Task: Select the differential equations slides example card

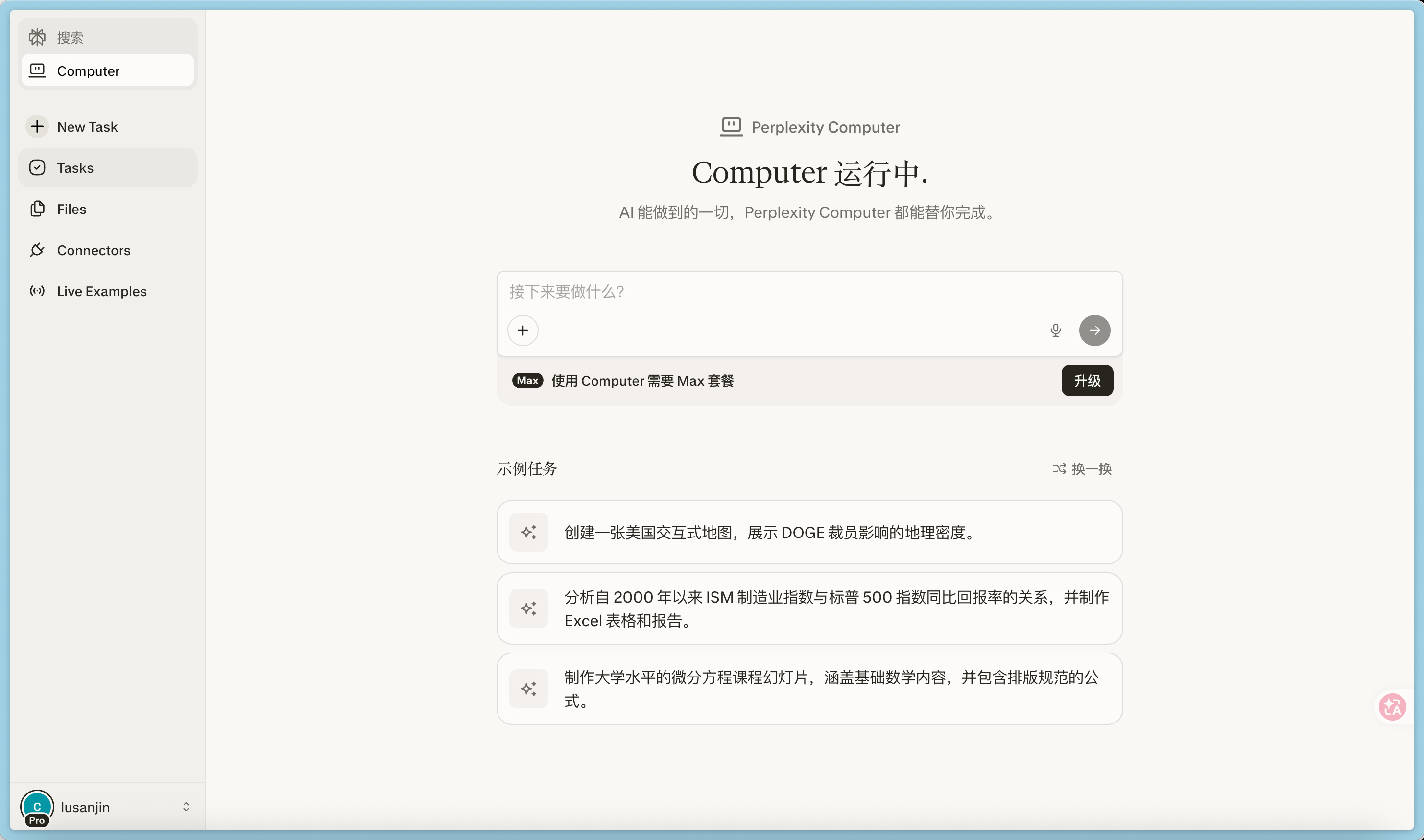Action: pyautogui.click(x=809, y=689)
